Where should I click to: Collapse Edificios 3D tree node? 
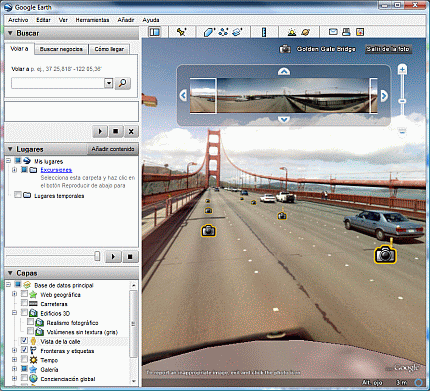(14, 313)
